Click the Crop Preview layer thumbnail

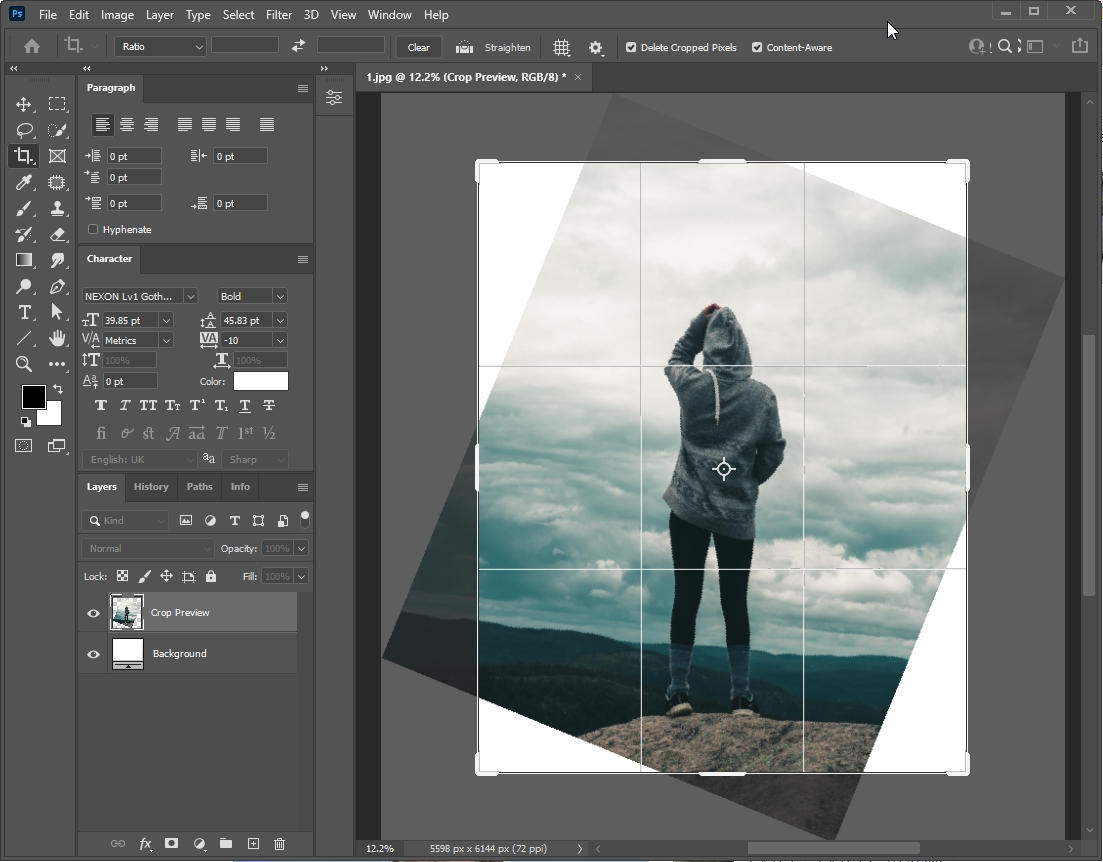(x=127, y=612)
